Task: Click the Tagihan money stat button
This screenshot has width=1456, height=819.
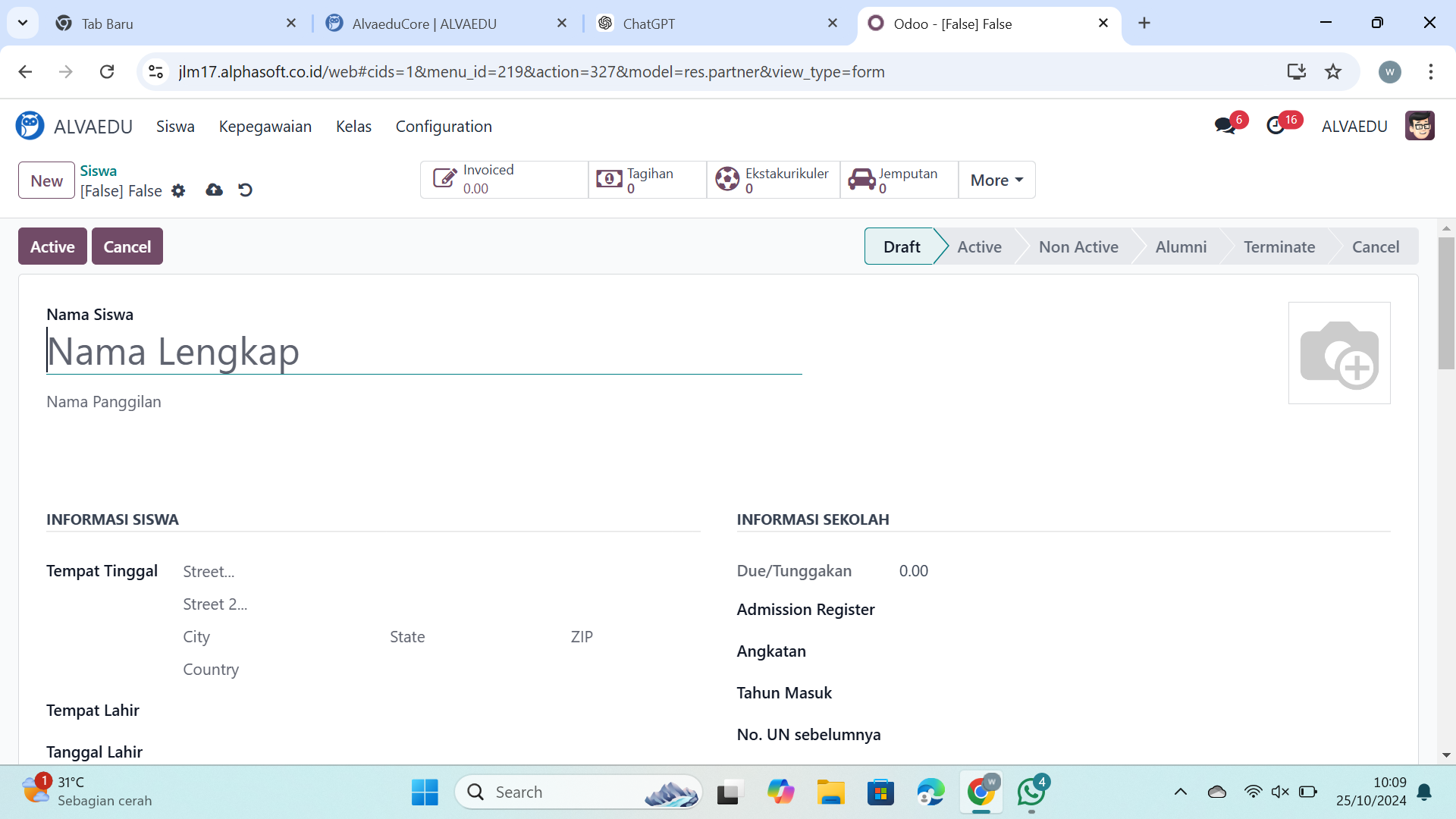Action: [647, 180]
